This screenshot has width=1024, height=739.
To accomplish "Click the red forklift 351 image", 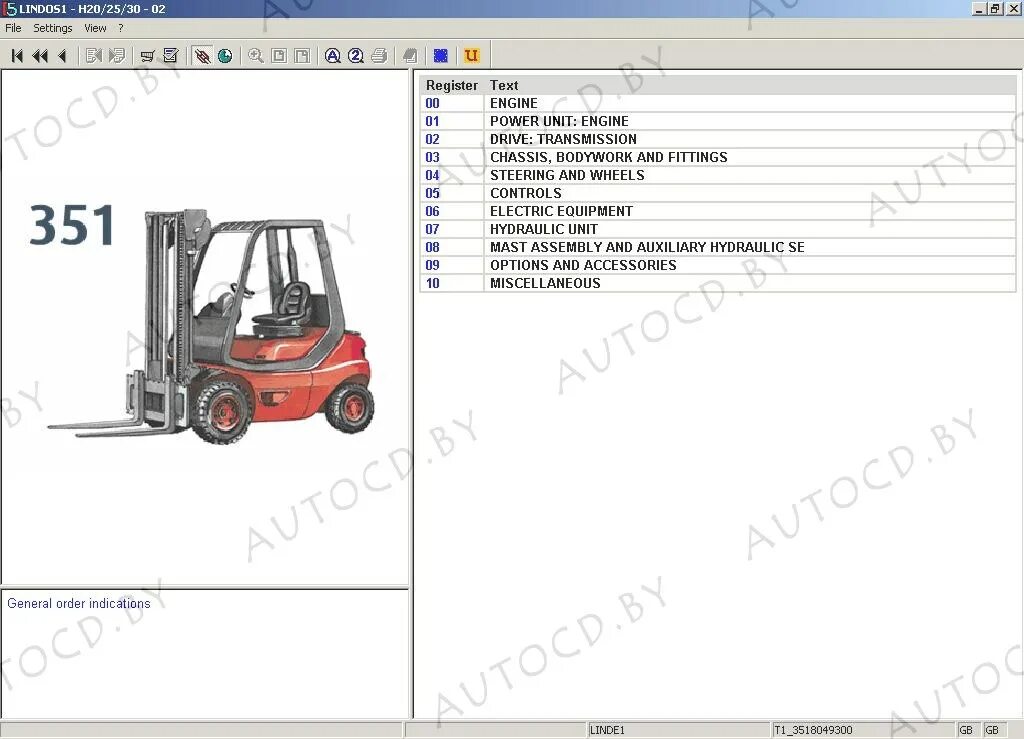I will [x=210, y=326].
